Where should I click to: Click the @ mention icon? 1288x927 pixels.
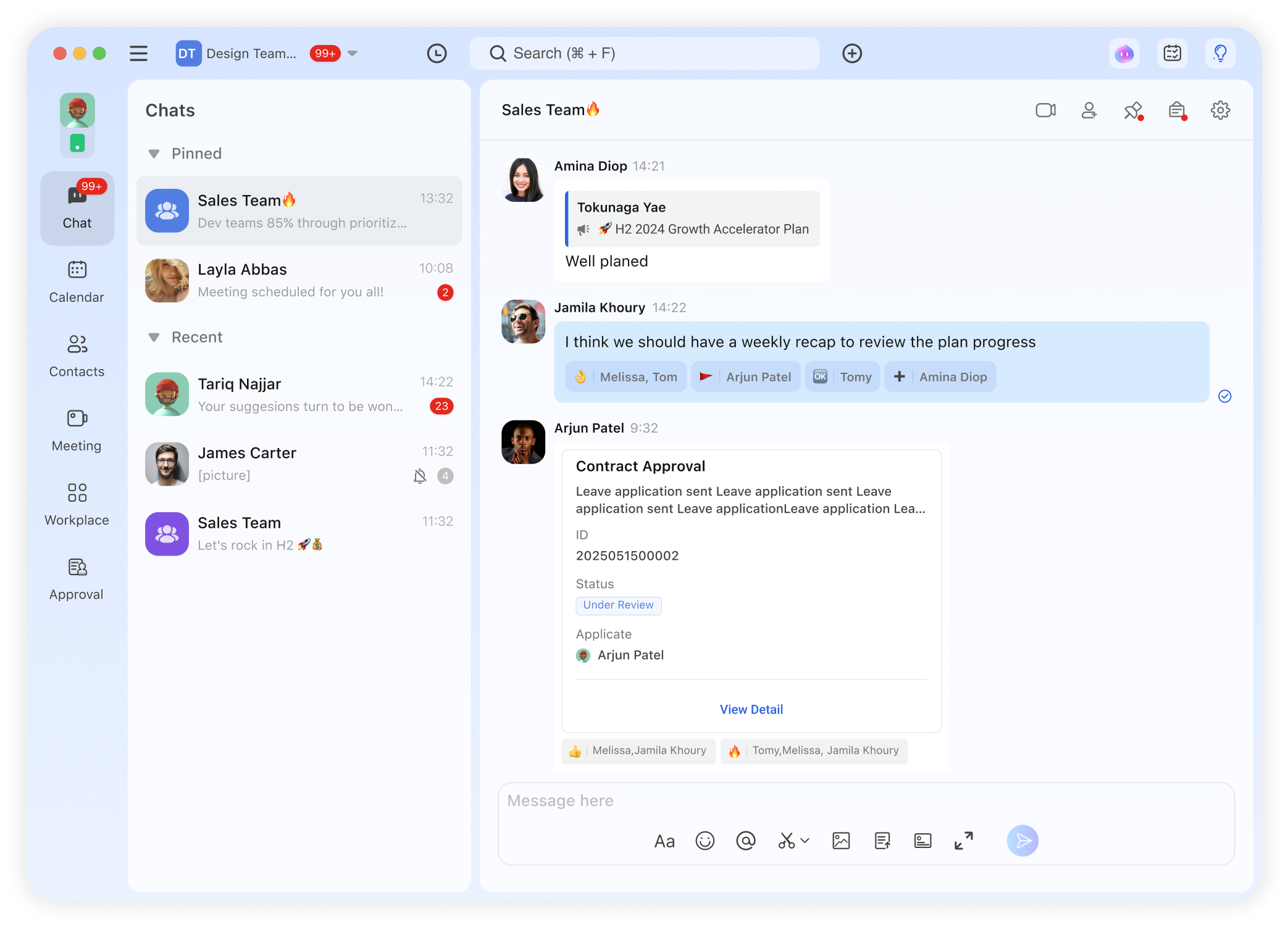pos(745,841)
